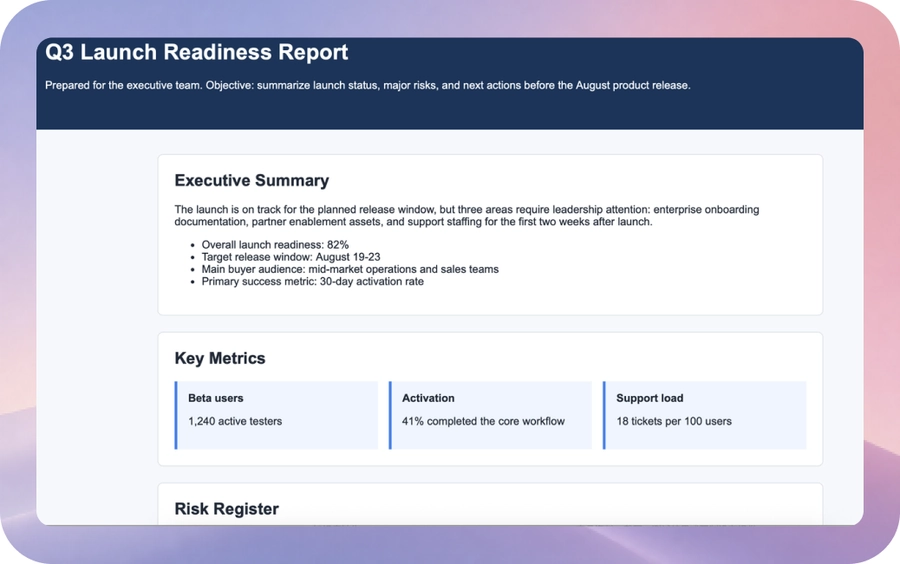900x564 pixels.
Task: Click the Risk Register heading
Action: [227, 509]
